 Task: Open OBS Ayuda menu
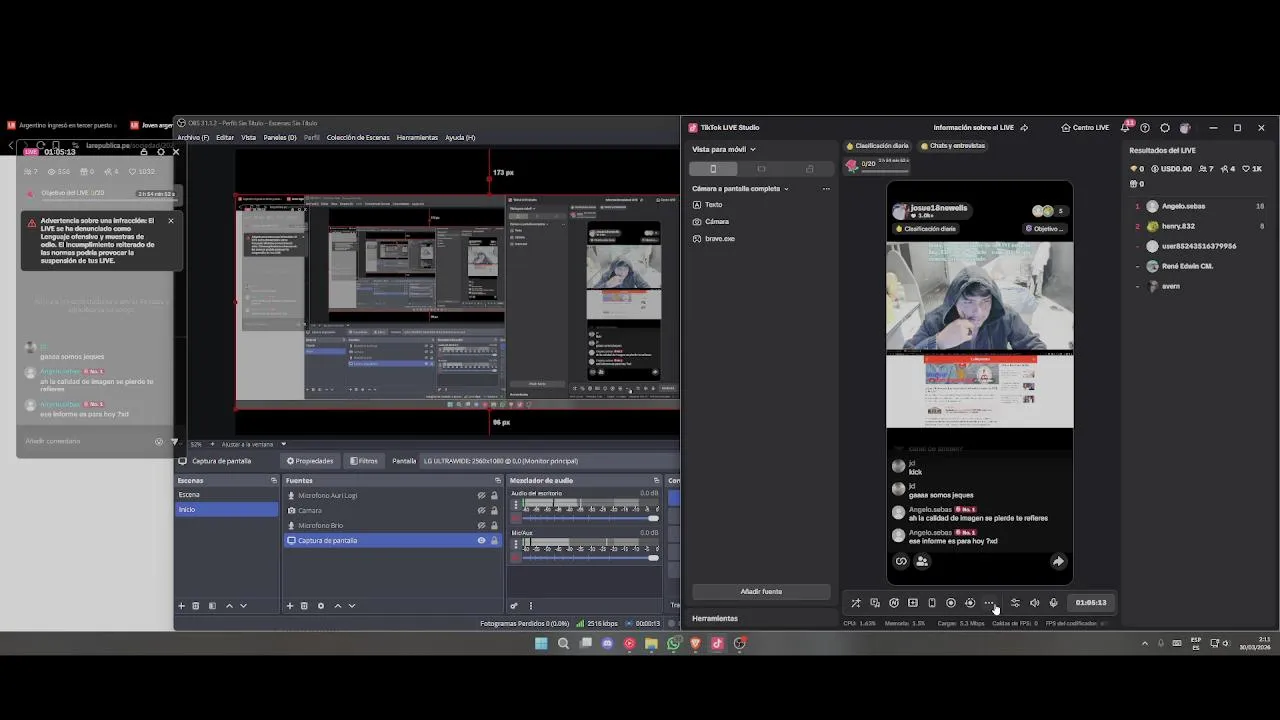point(460,138)
